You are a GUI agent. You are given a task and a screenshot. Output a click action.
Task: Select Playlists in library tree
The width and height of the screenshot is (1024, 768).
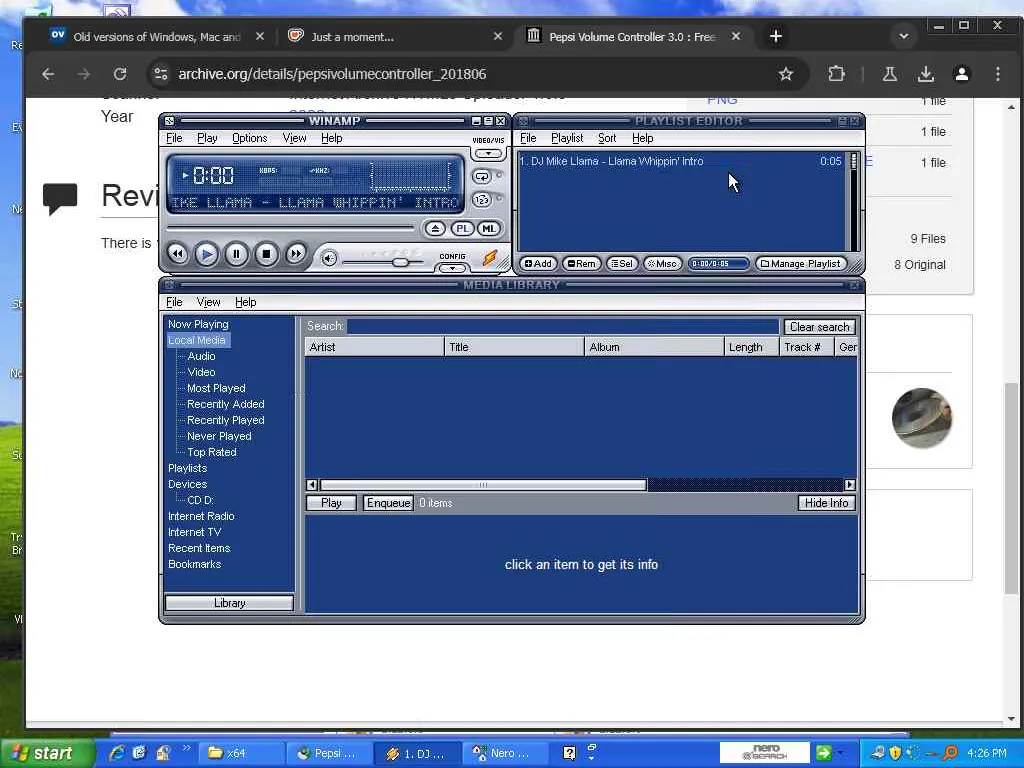(187, 468)
